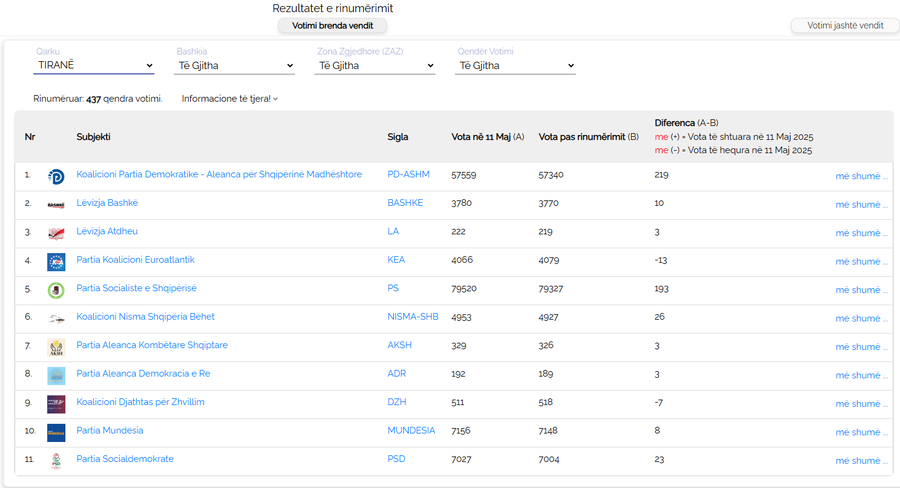Click the PD-ASHM sigla link
Viewport: 900px width, 488px height.
pos(408,174)
